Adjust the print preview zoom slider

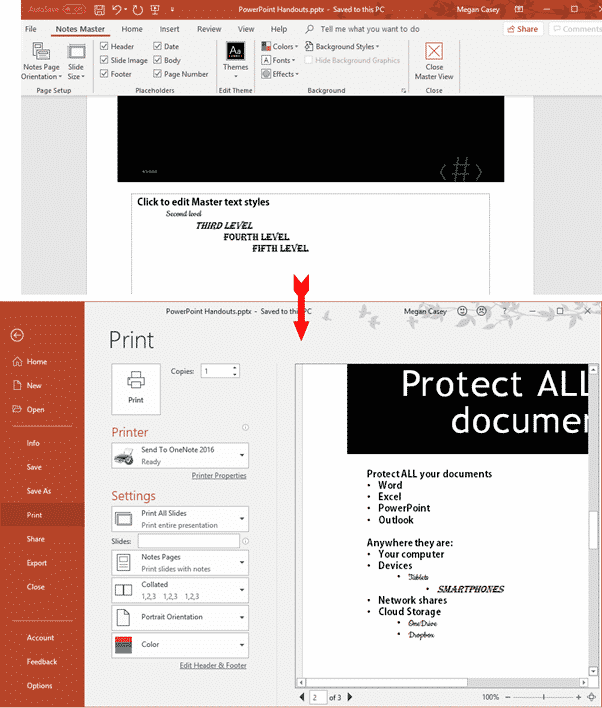tap(543, 697)
